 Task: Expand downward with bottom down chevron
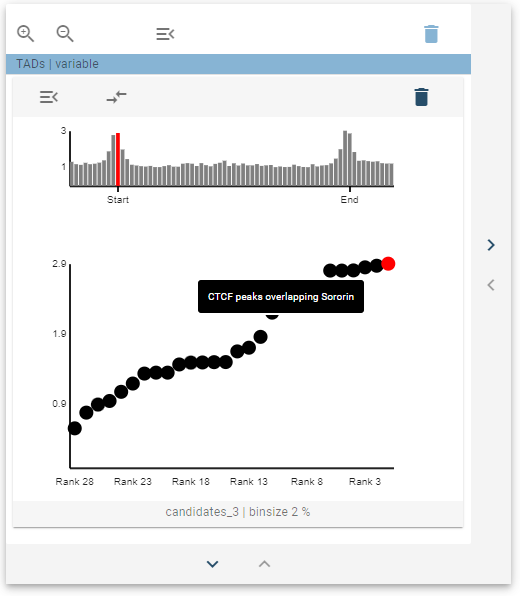tap(212, 564)
